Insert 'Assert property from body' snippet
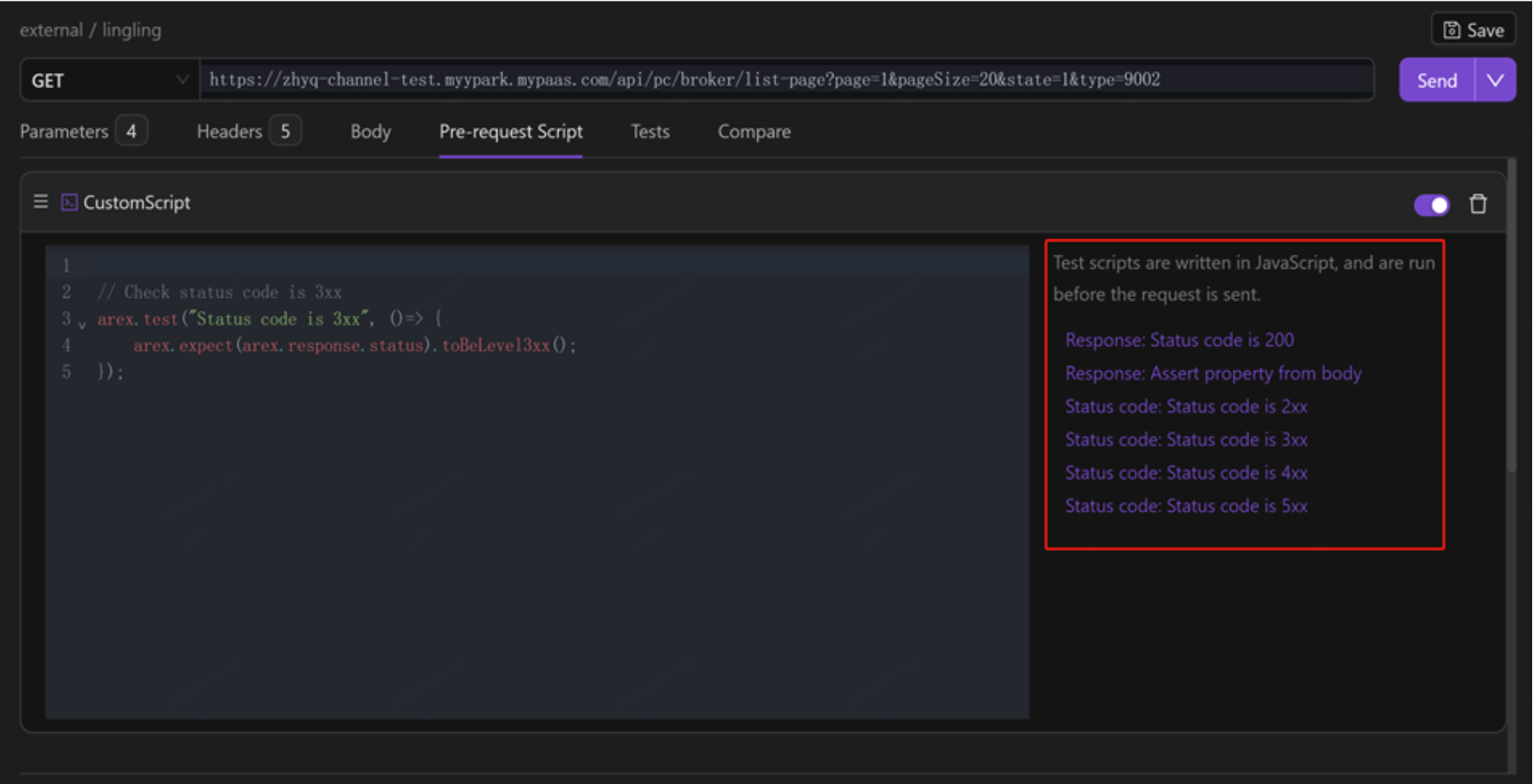 (x=1213, y=373)
